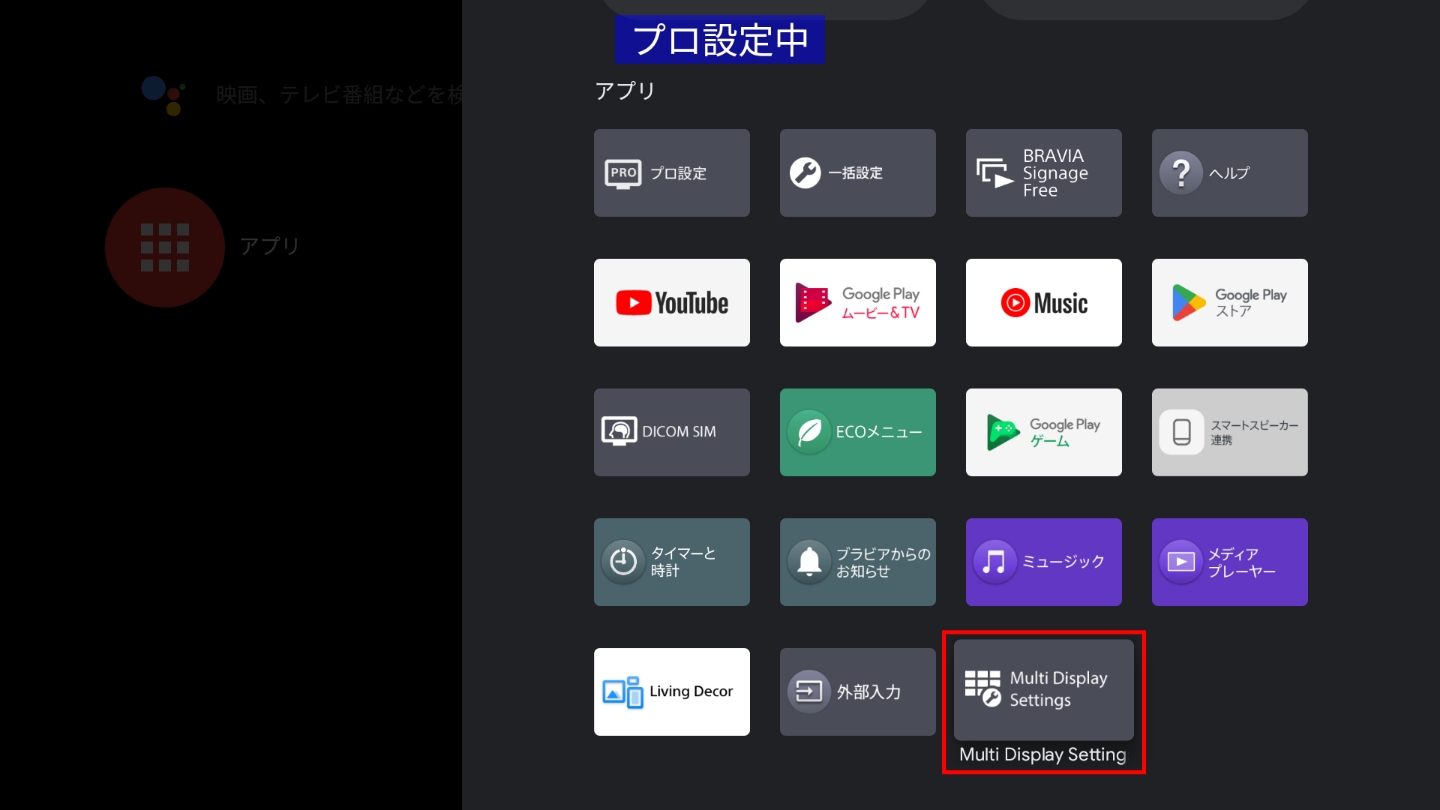The width and height of the screenshot is (1440, 810).
Task: Open ブラビアからのお知らせ notifications
Action: 857,562
